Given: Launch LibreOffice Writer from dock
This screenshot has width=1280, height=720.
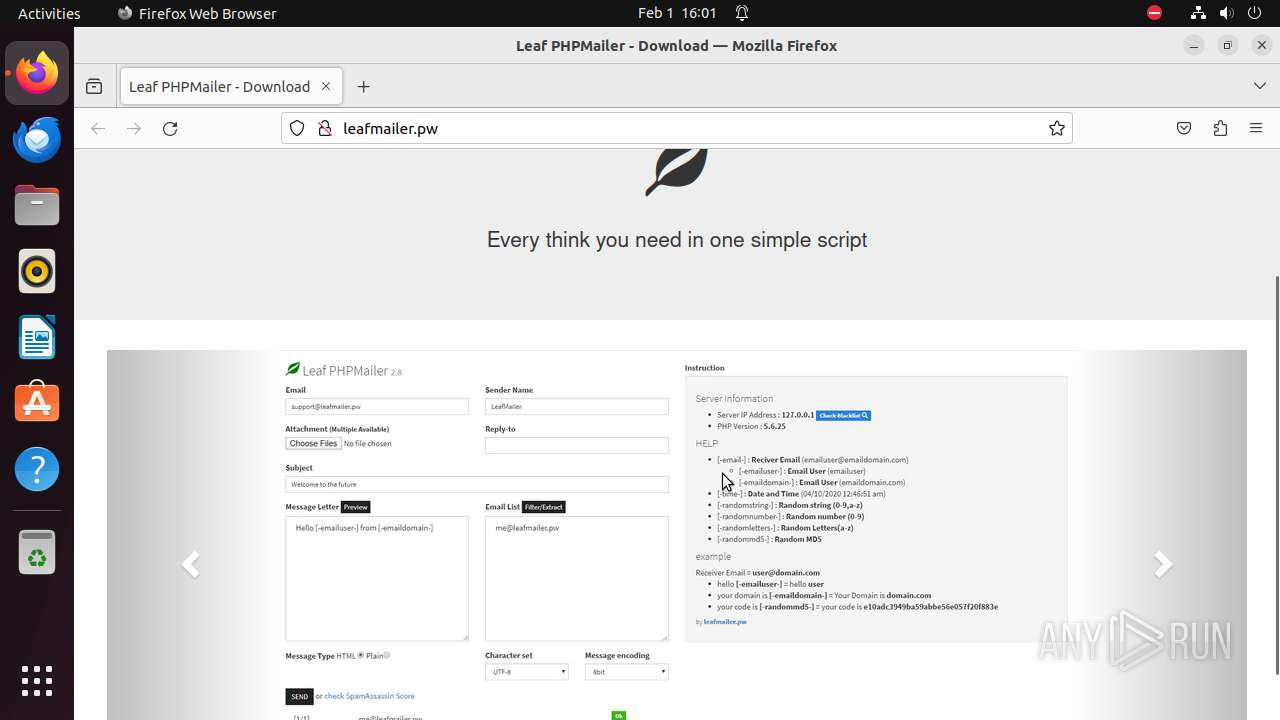Looking at the screenshot, I should point(37,337).
